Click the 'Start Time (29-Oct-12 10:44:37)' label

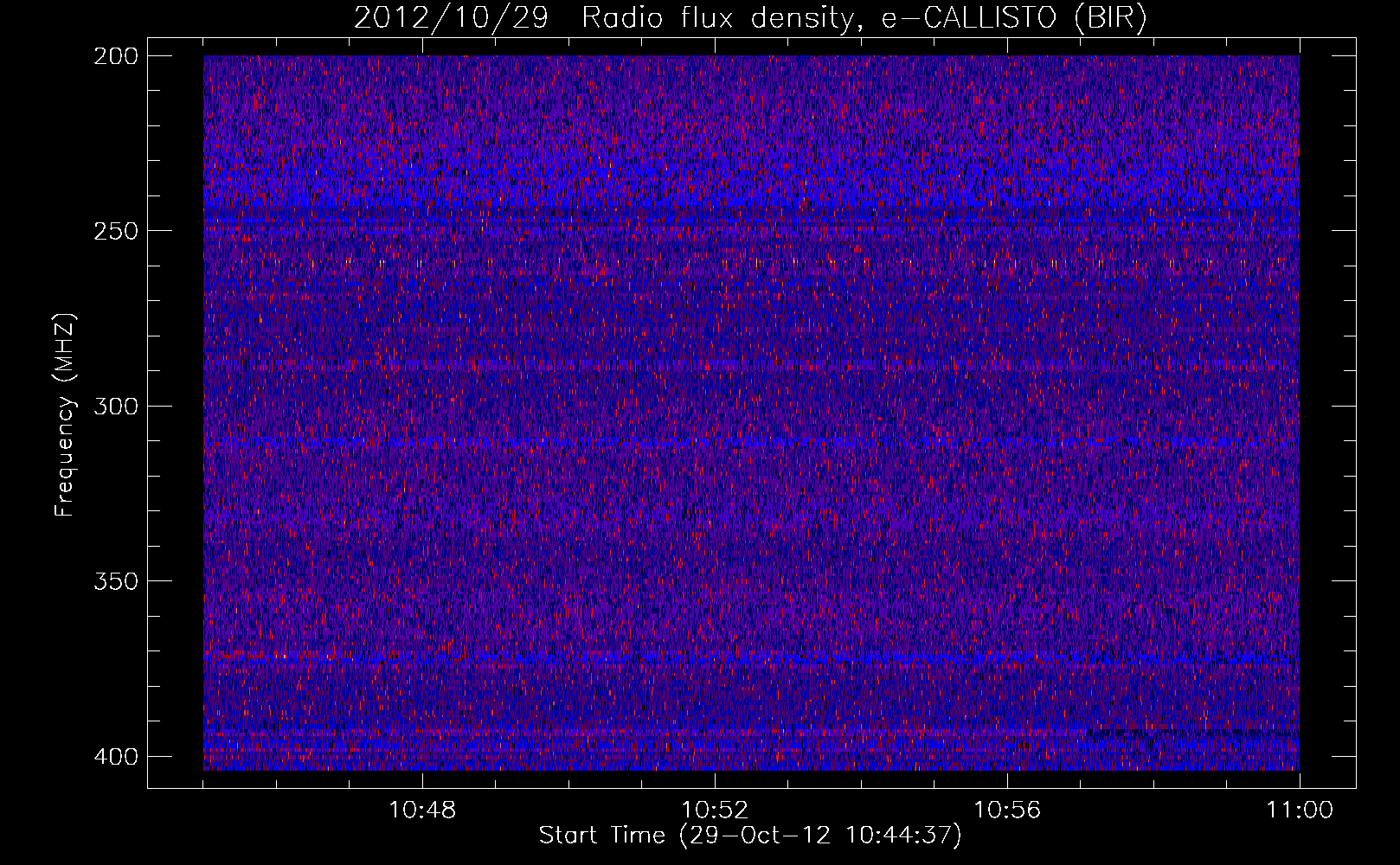tap(750, 836)
